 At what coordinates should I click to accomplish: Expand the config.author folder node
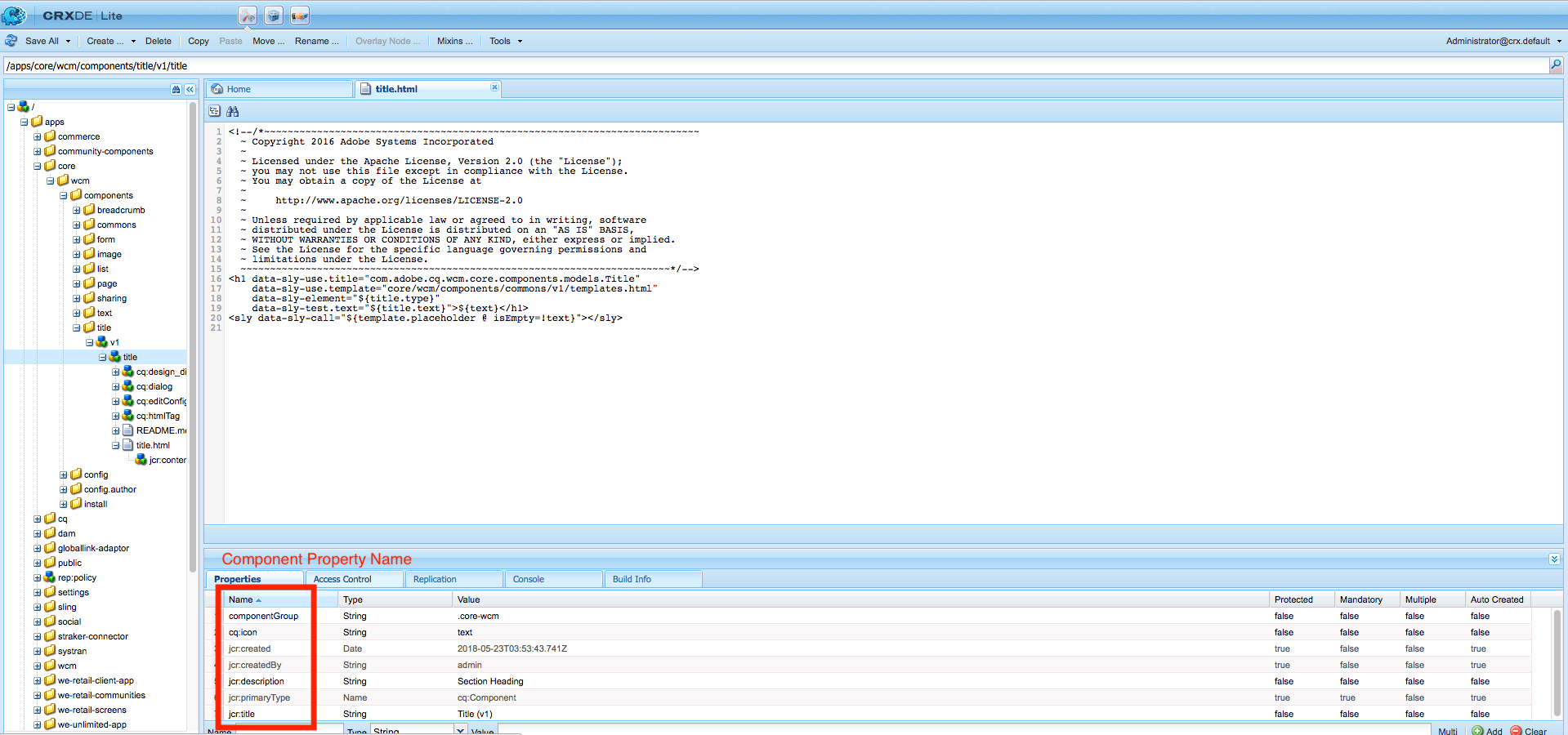[64, 489]
